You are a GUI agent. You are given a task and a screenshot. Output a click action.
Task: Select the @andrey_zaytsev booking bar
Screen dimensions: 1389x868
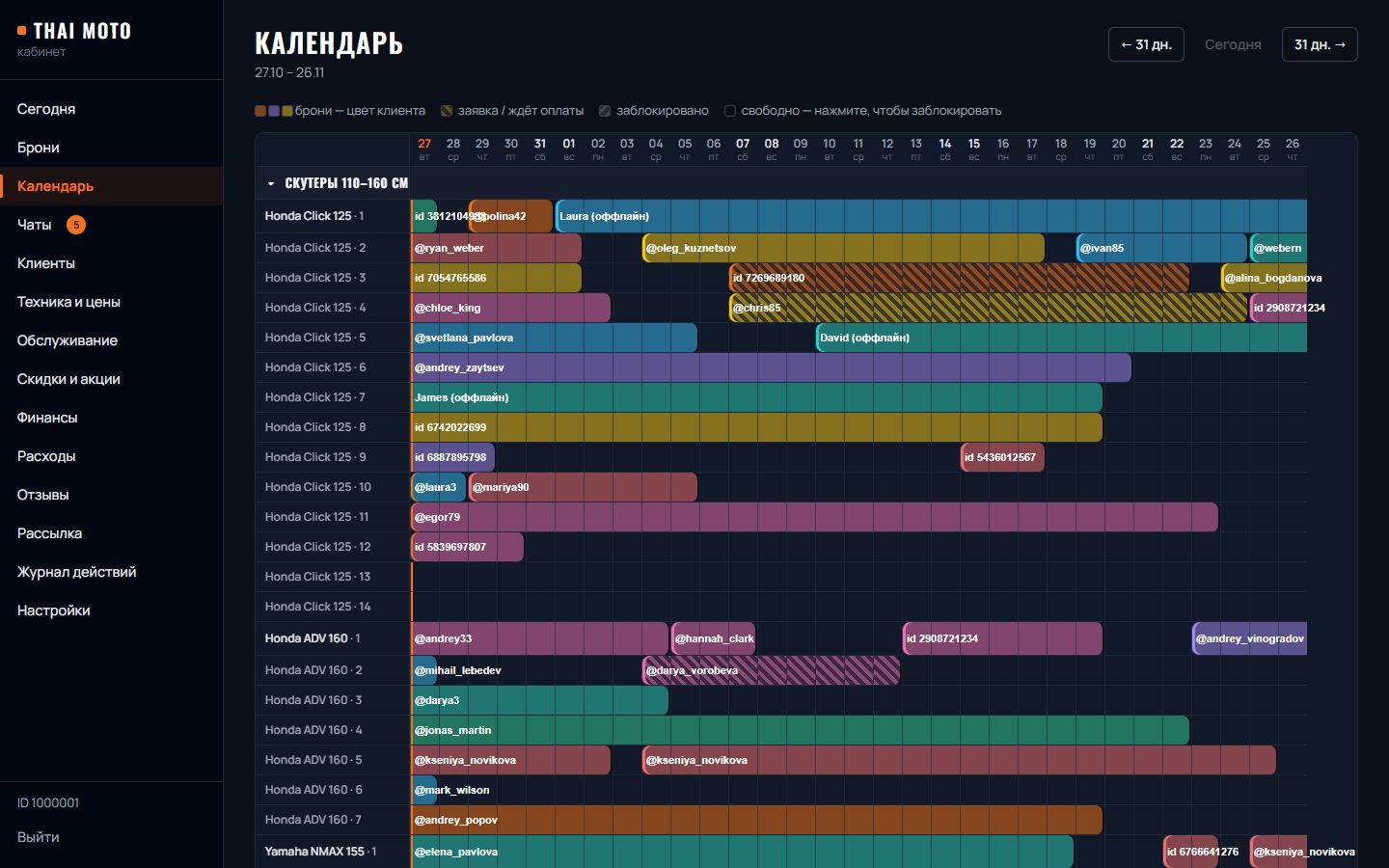coord(772,367)
